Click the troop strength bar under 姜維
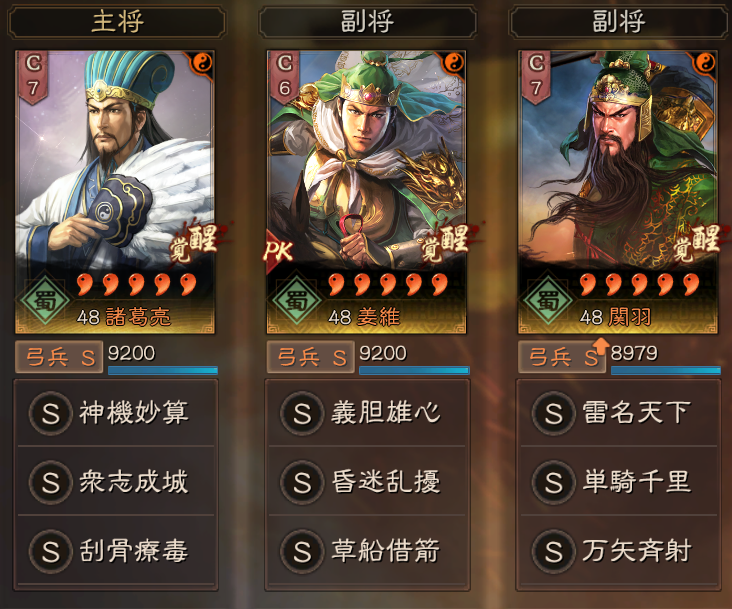Screen dimensions: 732x609 click(x=414, y=371)
